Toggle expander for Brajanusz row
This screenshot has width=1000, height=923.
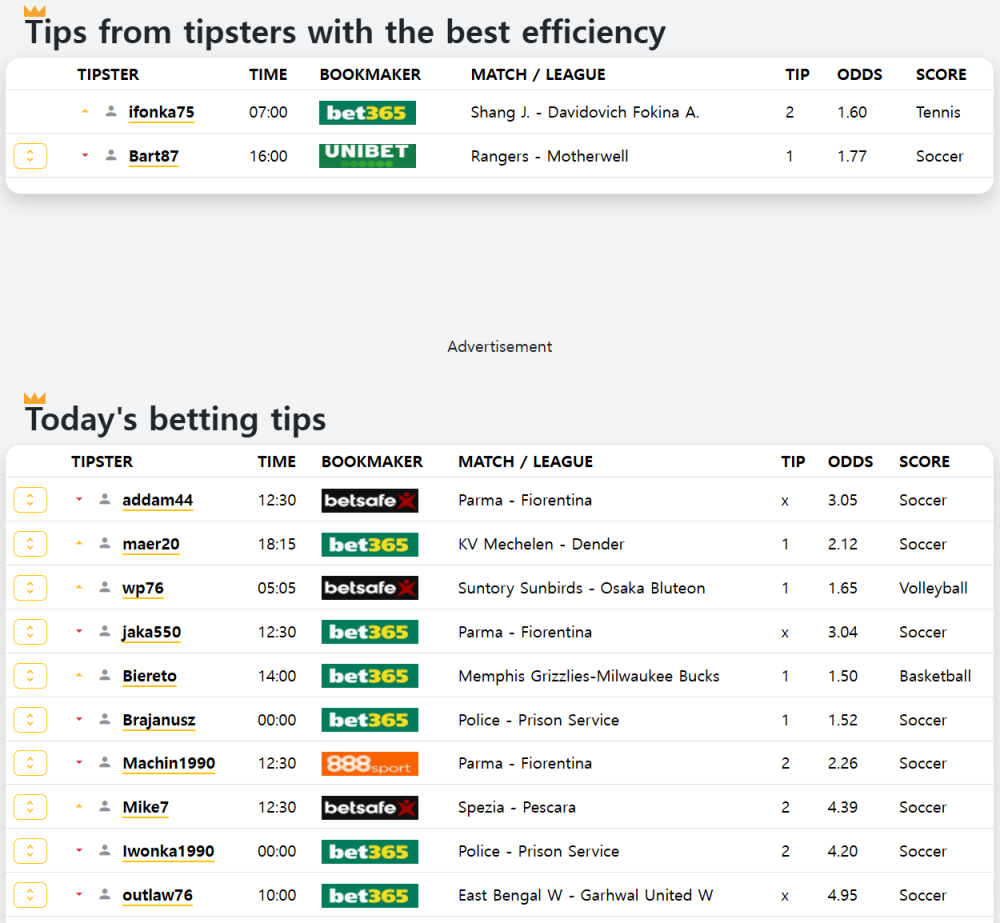pyautogui.click(x=30, y=720)
